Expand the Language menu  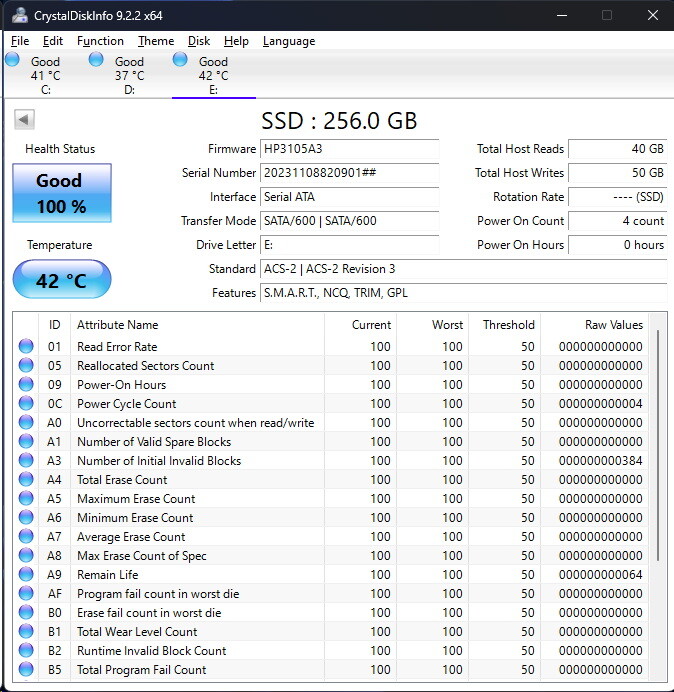(288, 41)
